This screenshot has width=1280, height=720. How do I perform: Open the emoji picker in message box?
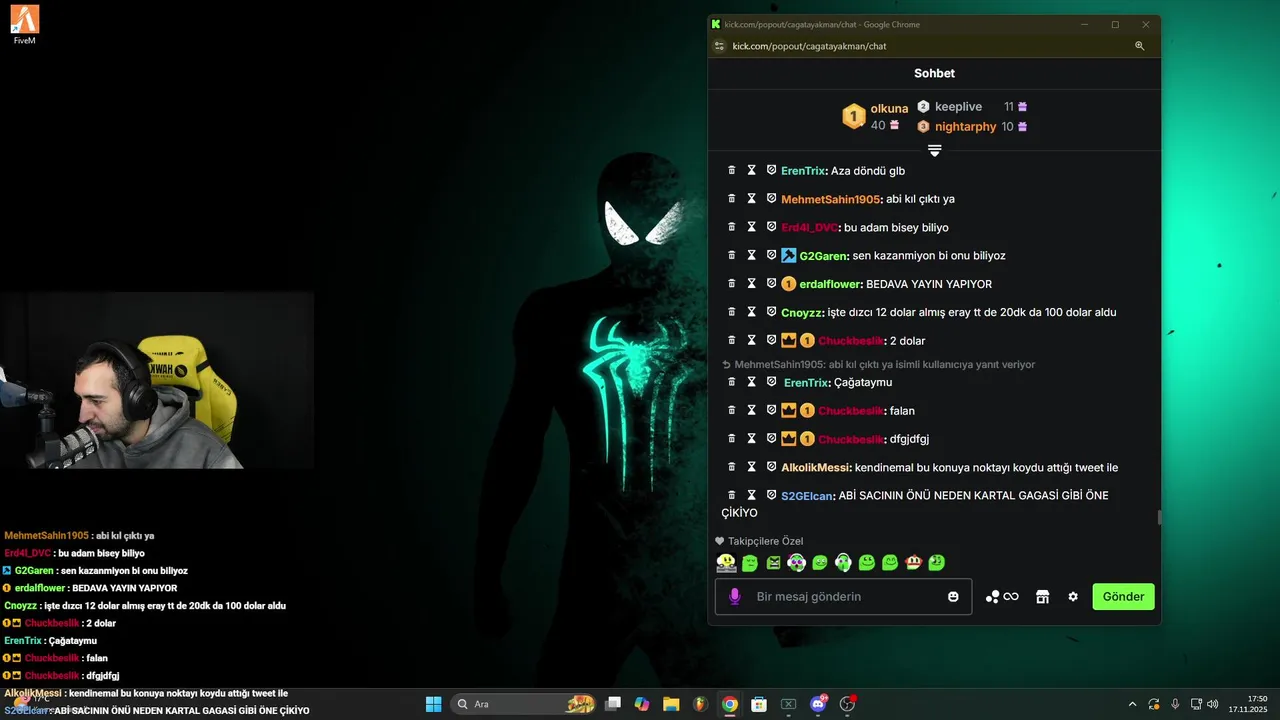(x=953, y=596)
